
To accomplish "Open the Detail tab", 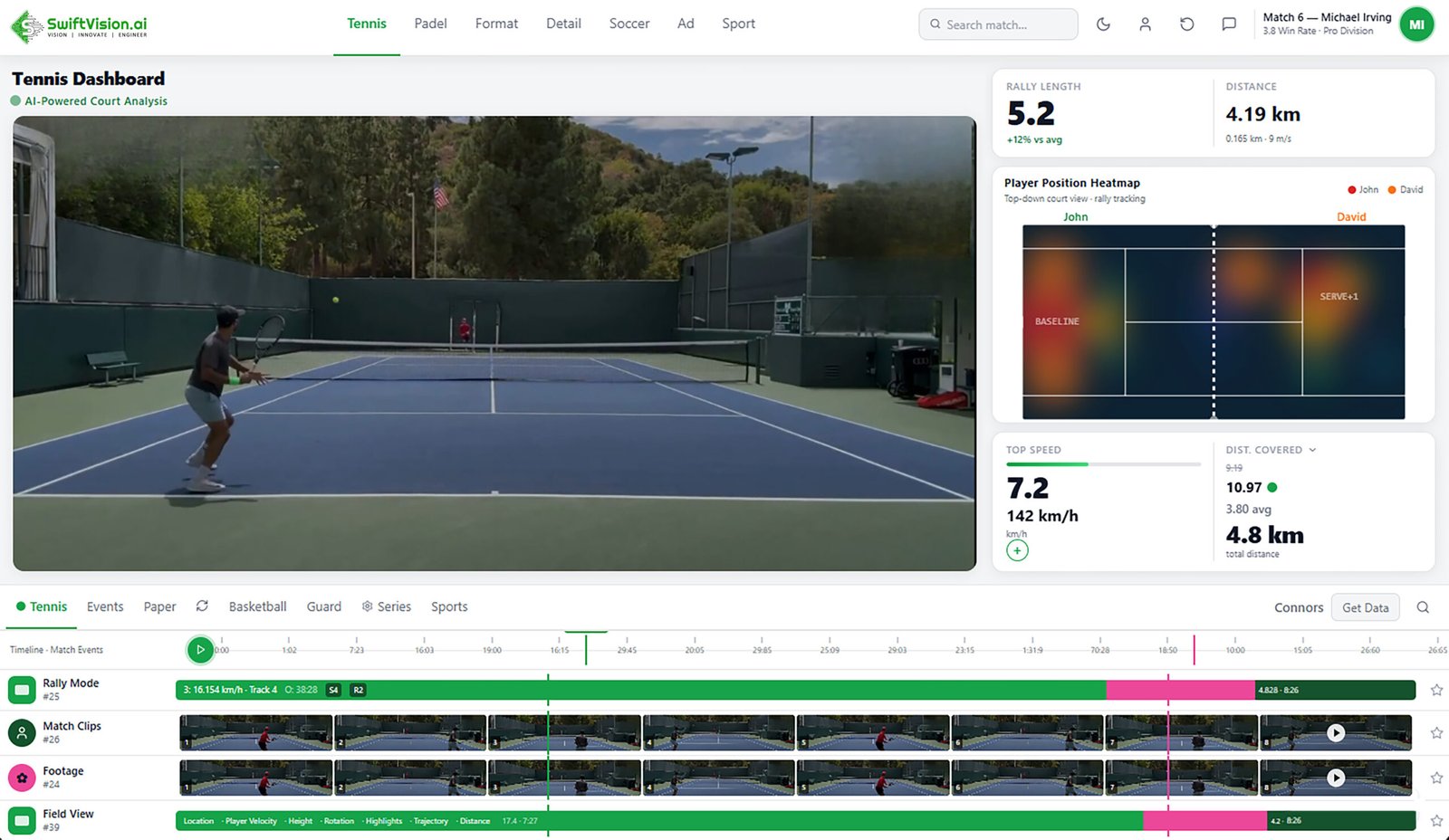I will tap(563, 24).
